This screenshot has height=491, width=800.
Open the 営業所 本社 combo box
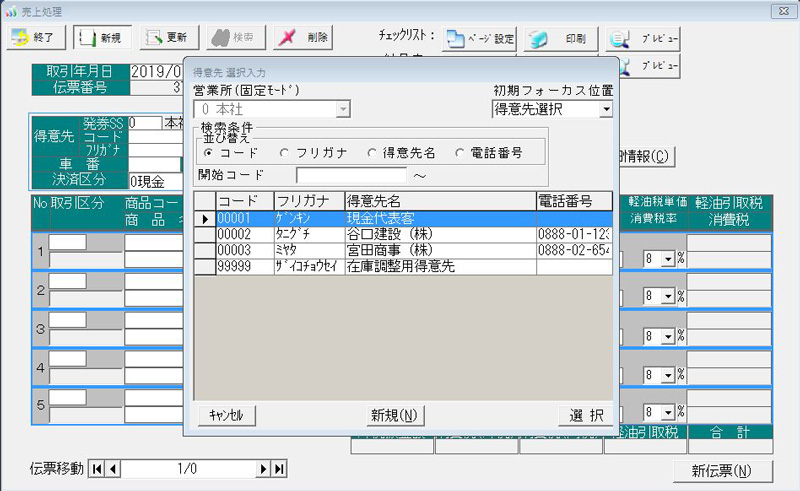(x=343, y=109)
